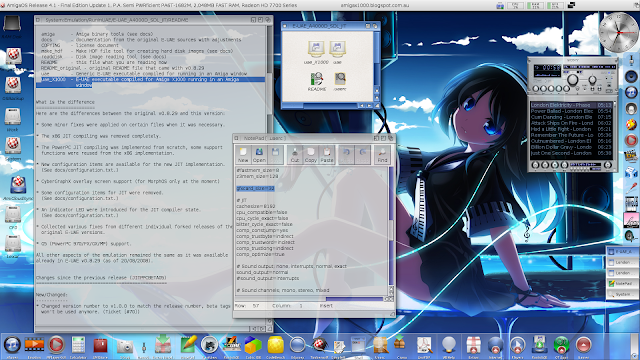The width and height of the screenshot is (640, 360).
Task: Click the highlighted gfxcard_size line in NotePad
Action: pyautogui.click(x=256, y=189)
